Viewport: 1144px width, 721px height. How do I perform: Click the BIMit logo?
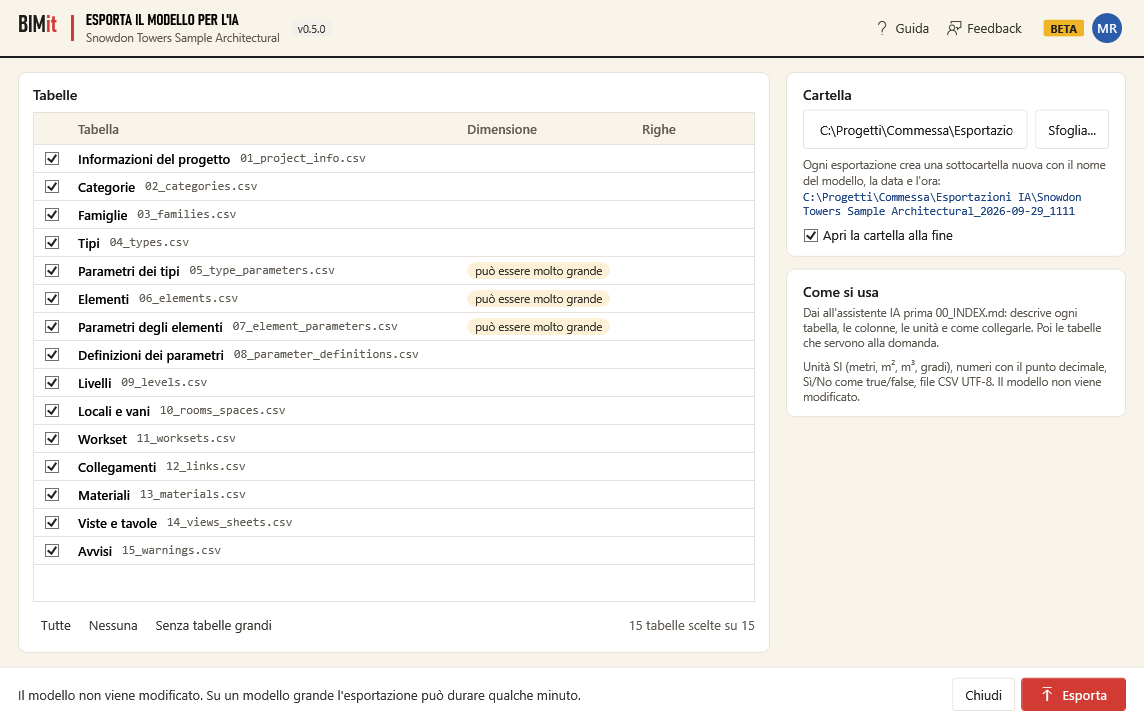click(x=37, y=24)
